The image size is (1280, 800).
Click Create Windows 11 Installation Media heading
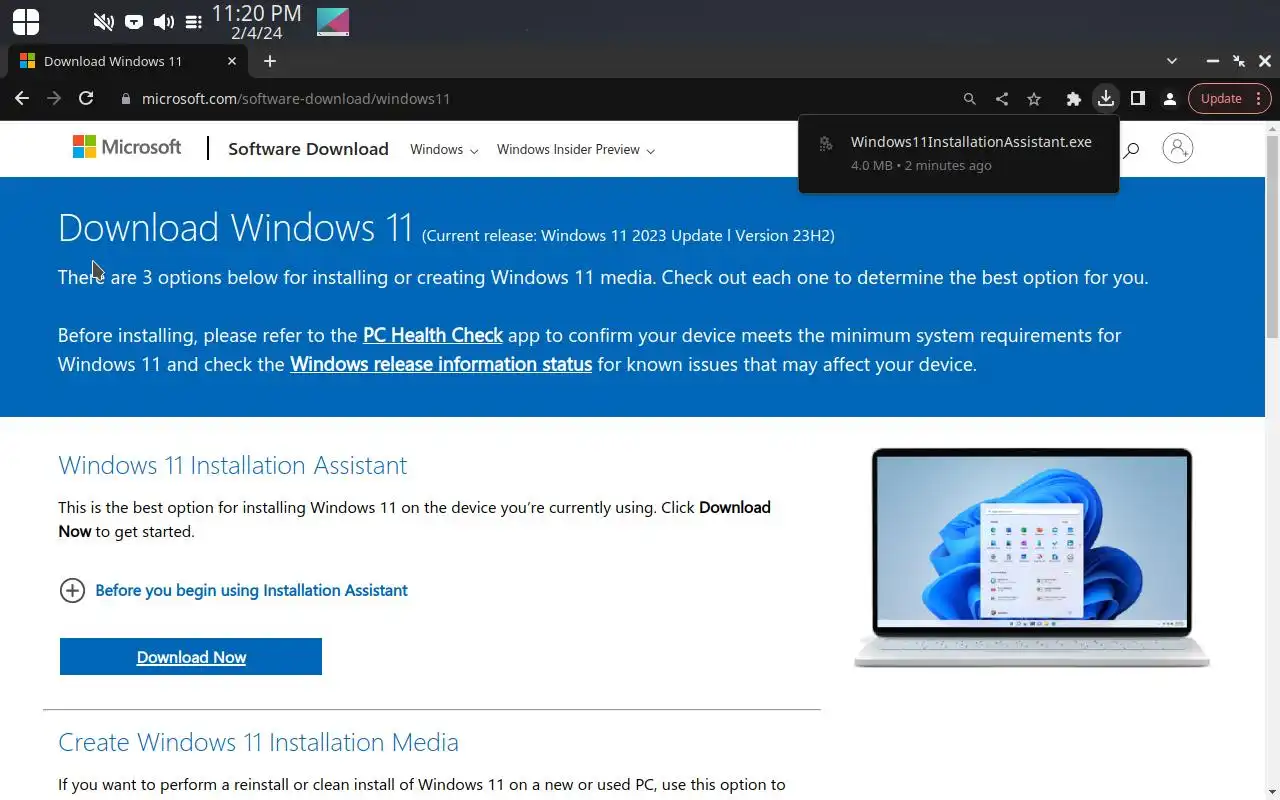pos(258,742)
